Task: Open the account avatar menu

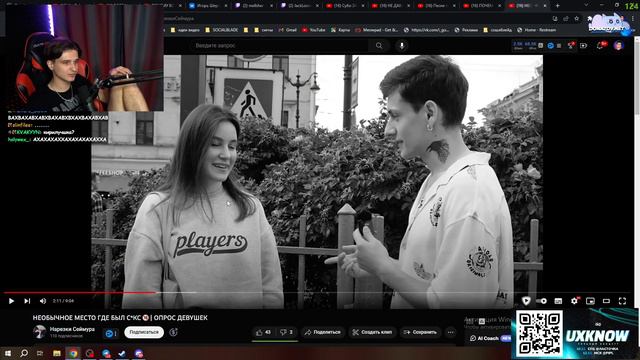Action: (619, 45)
